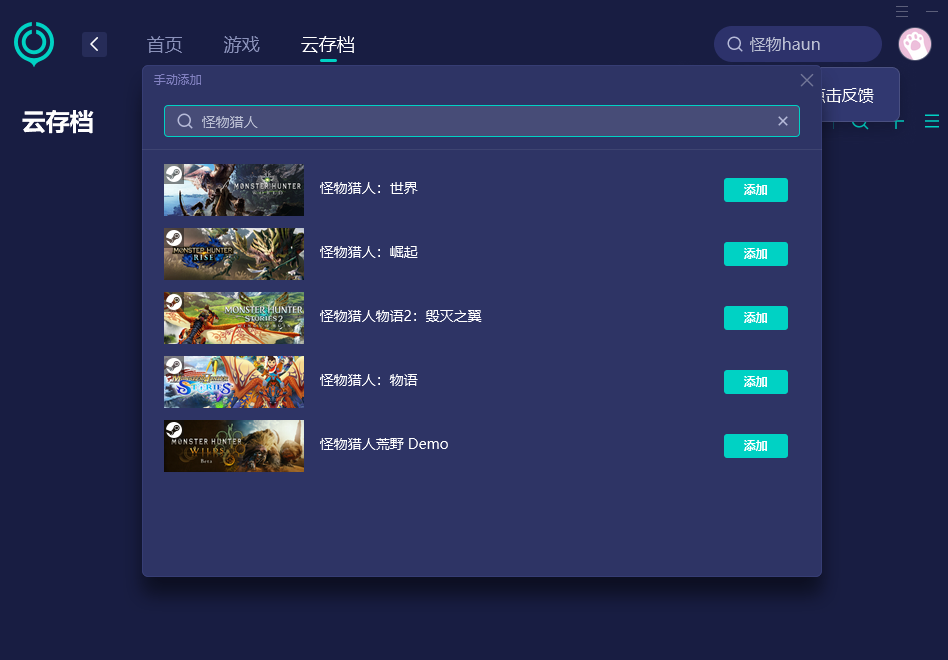Minimize the application window
This screenshot has width=948, height=660.
pyautogui.click(x=932, y=11)
